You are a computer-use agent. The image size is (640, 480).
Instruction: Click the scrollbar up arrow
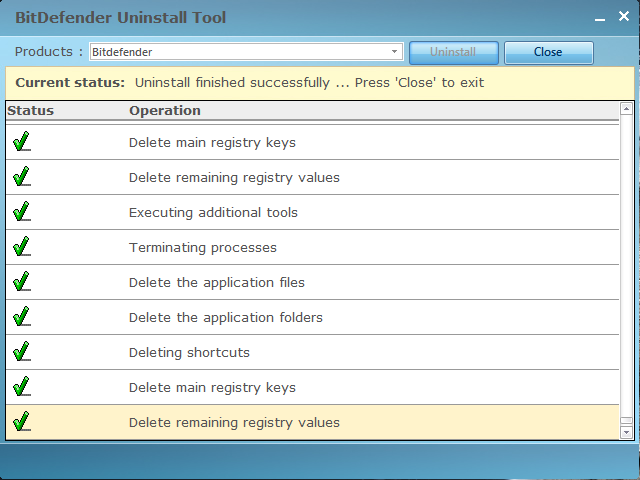point(626,109)
